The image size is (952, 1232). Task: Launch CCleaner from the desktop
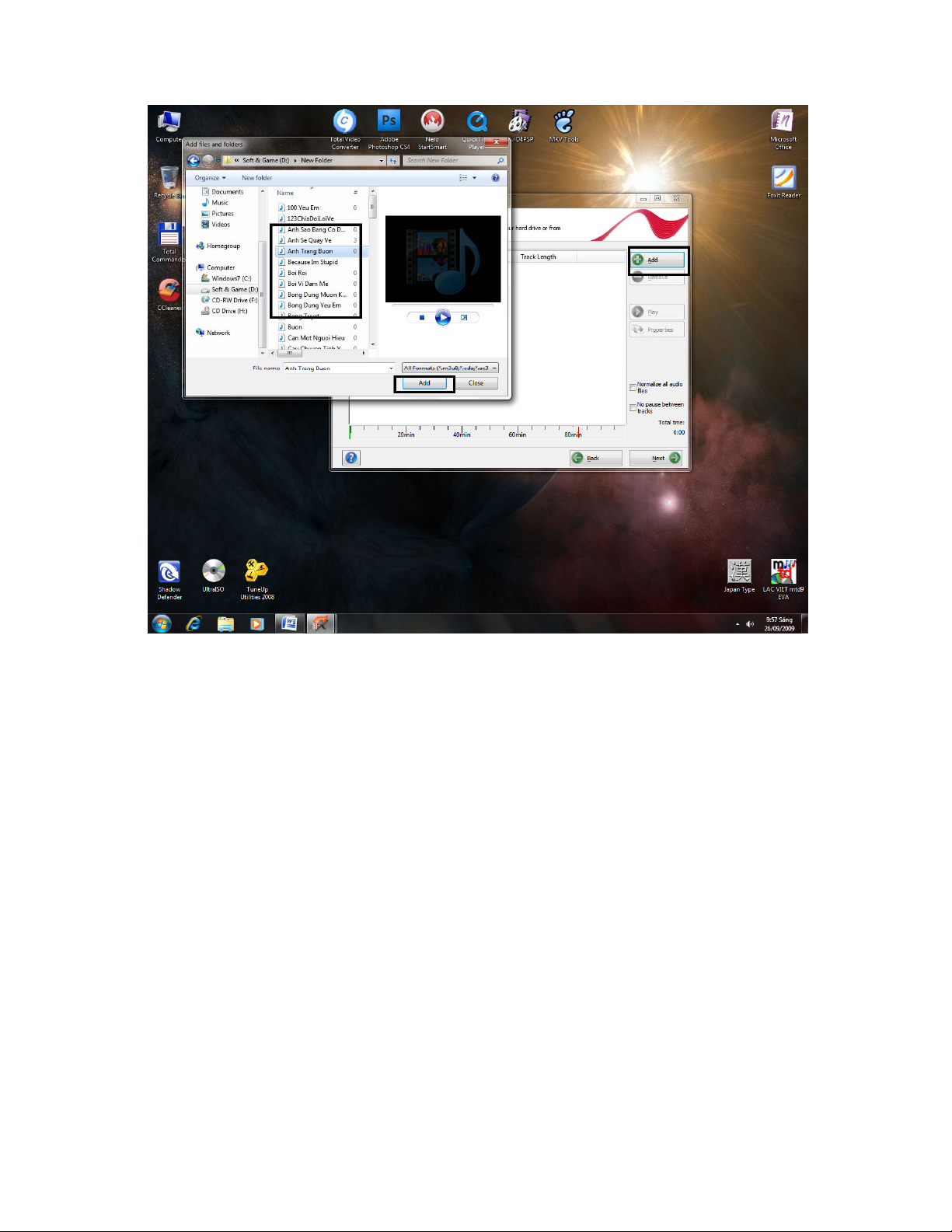[x=169, y=291]
